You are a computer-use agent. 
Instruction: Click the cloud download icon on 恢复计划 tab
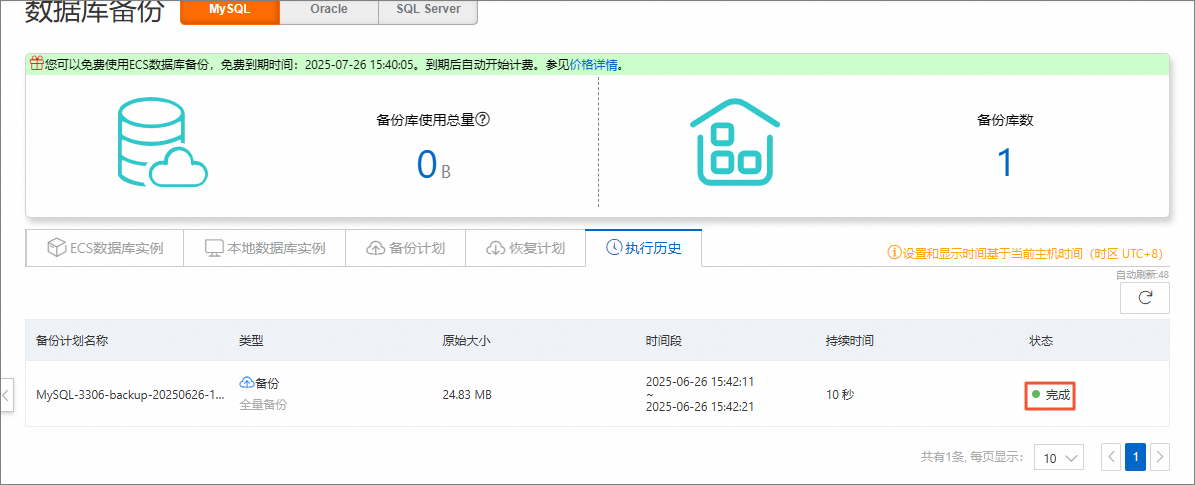coord(495,248)
